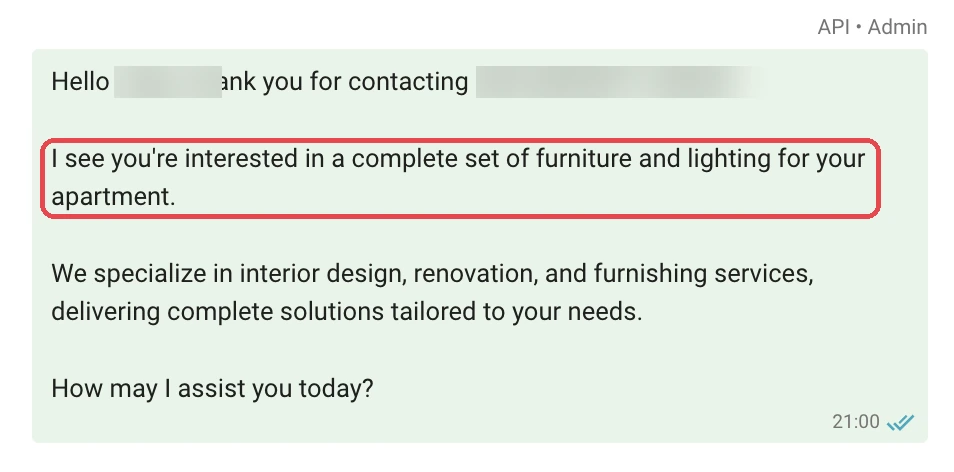Click the blurred recipient name after Hello
This screenshot has width=954, height=472.
[x=168, y=82]
